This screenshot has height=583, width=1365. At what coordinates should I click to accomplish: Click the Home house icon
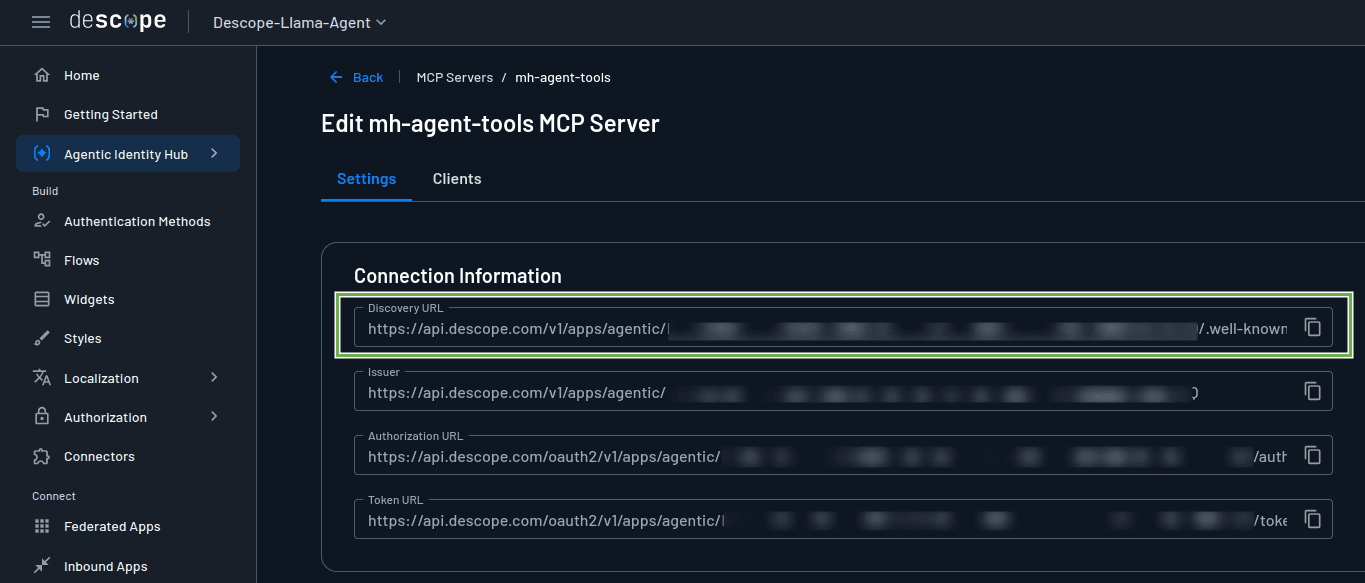click(42, 75)
